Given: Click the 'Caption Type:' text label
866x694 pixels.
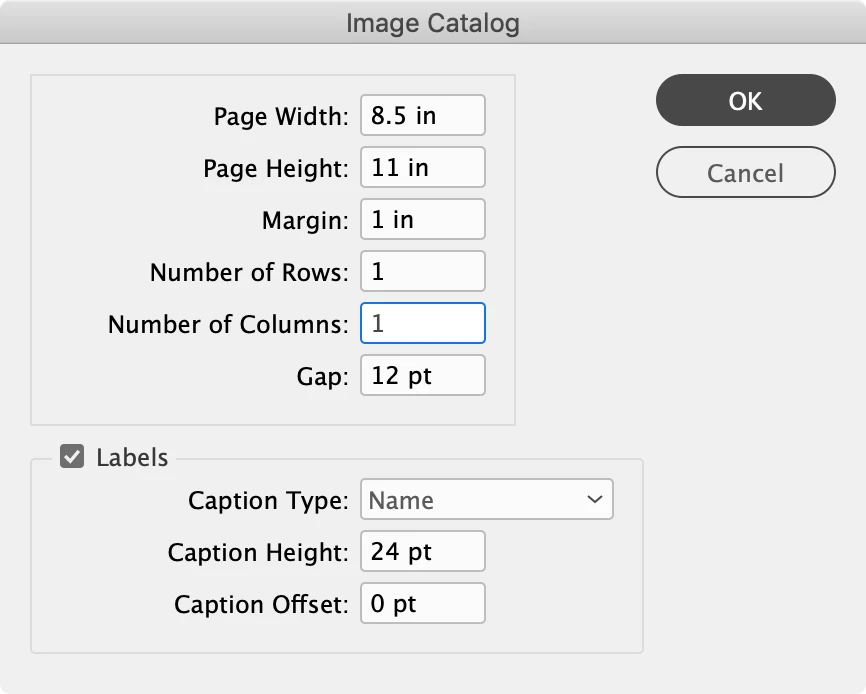Looking at the screenshot, I should pos(268,500).
